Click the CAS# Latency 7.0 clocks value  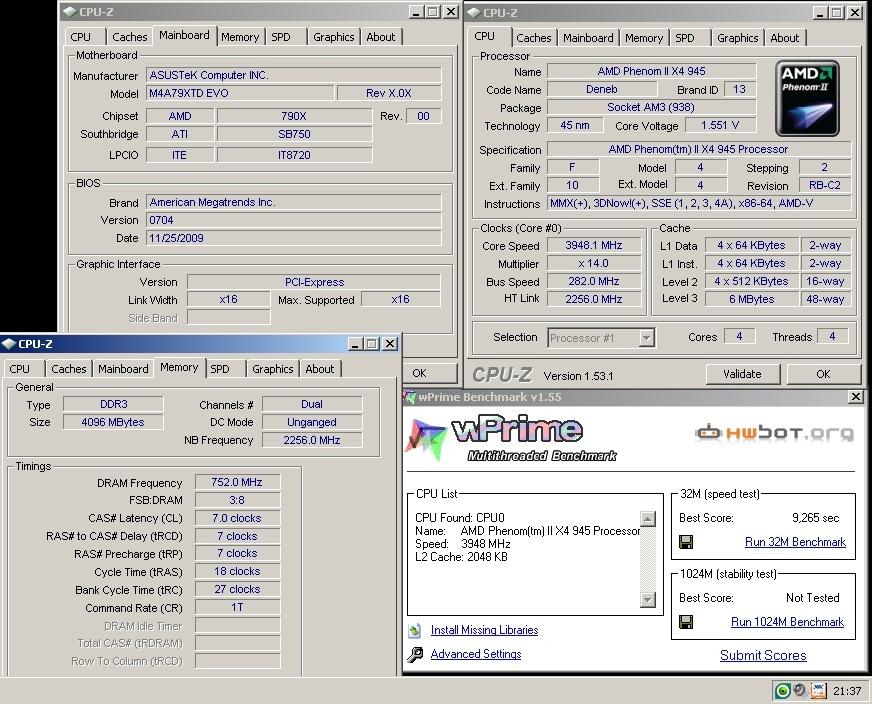click(x=237, y=518)
